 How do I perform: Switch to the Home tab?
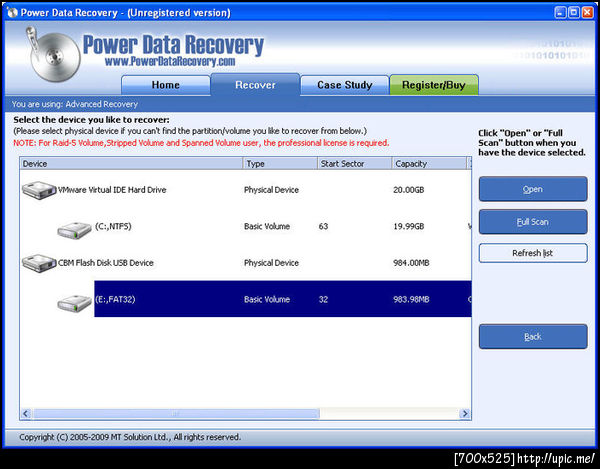[x=166, y=85]
